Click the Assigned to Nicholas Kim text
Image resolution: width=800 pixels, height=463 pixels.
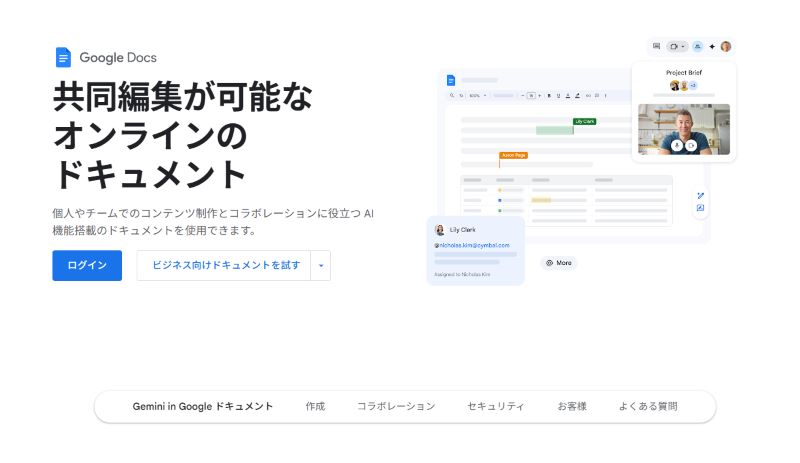point(462,275)
